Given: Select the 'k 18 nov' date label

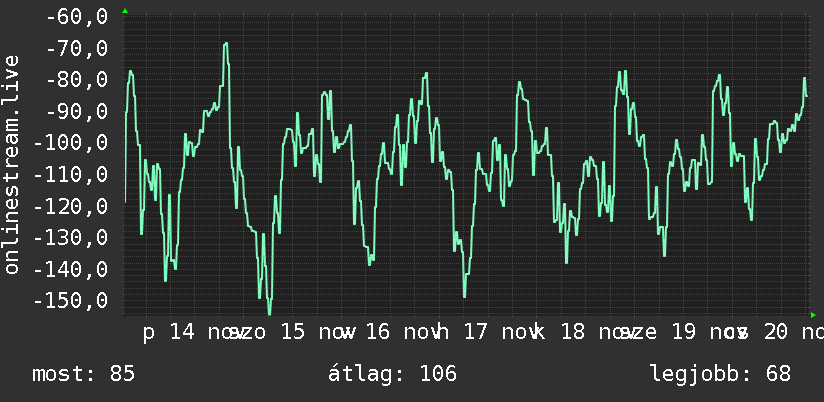Looking at the screenshot, I should pos(584,333).
